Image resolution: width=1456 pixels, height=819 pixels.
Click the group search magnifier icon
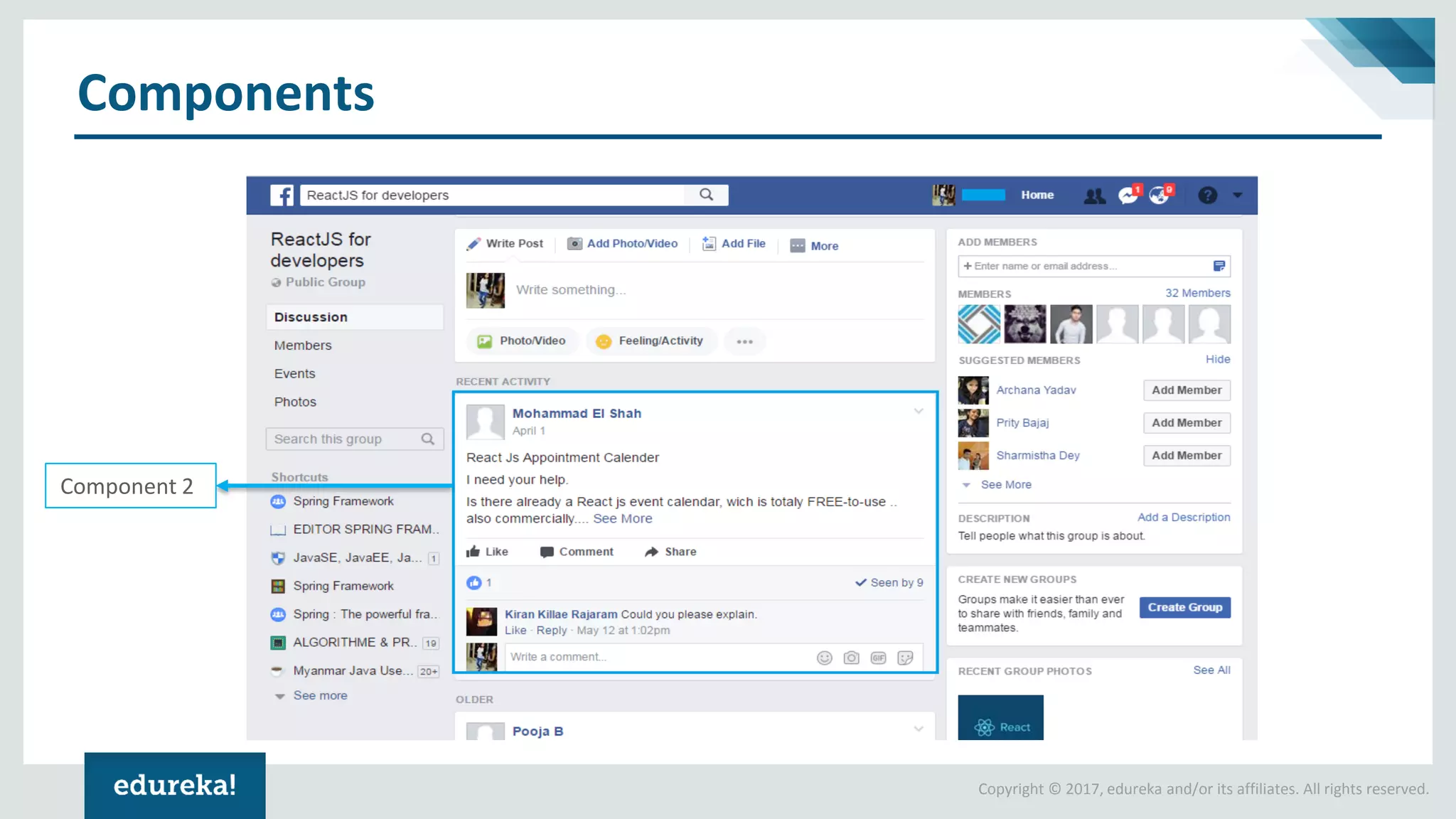point(428,439)
